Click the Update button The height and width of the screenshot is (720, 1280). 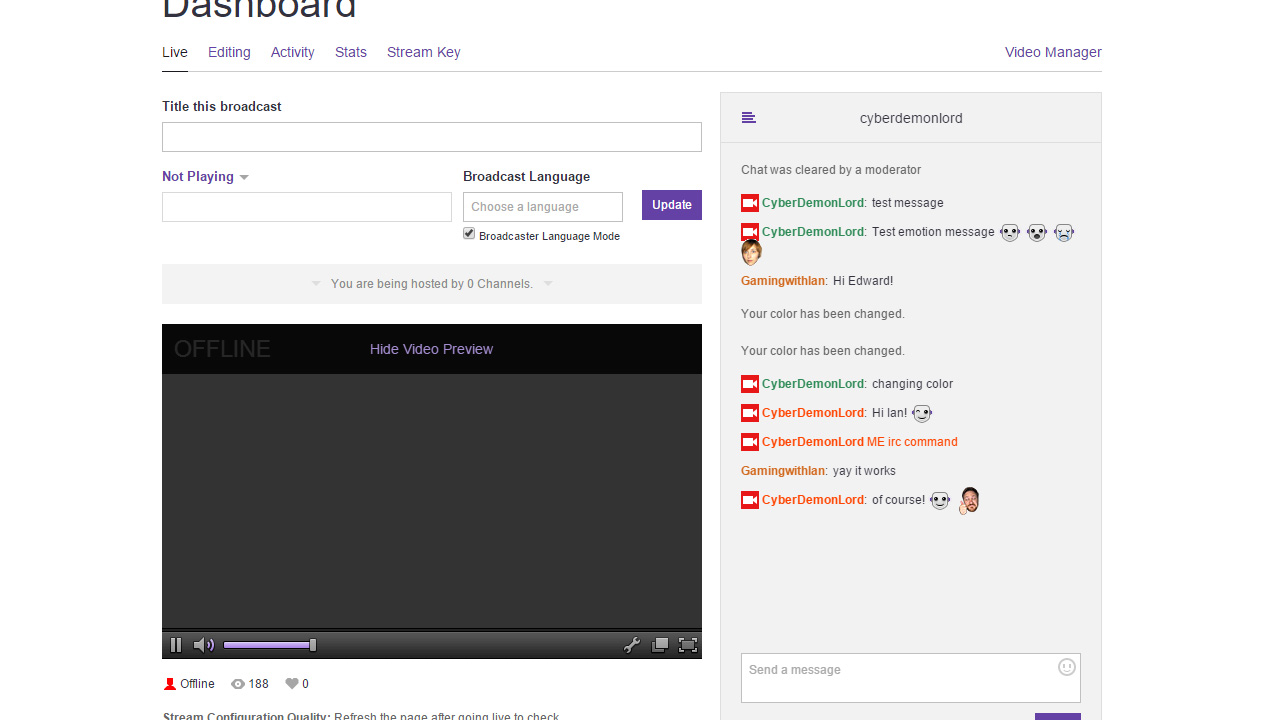tap(672, 205)
